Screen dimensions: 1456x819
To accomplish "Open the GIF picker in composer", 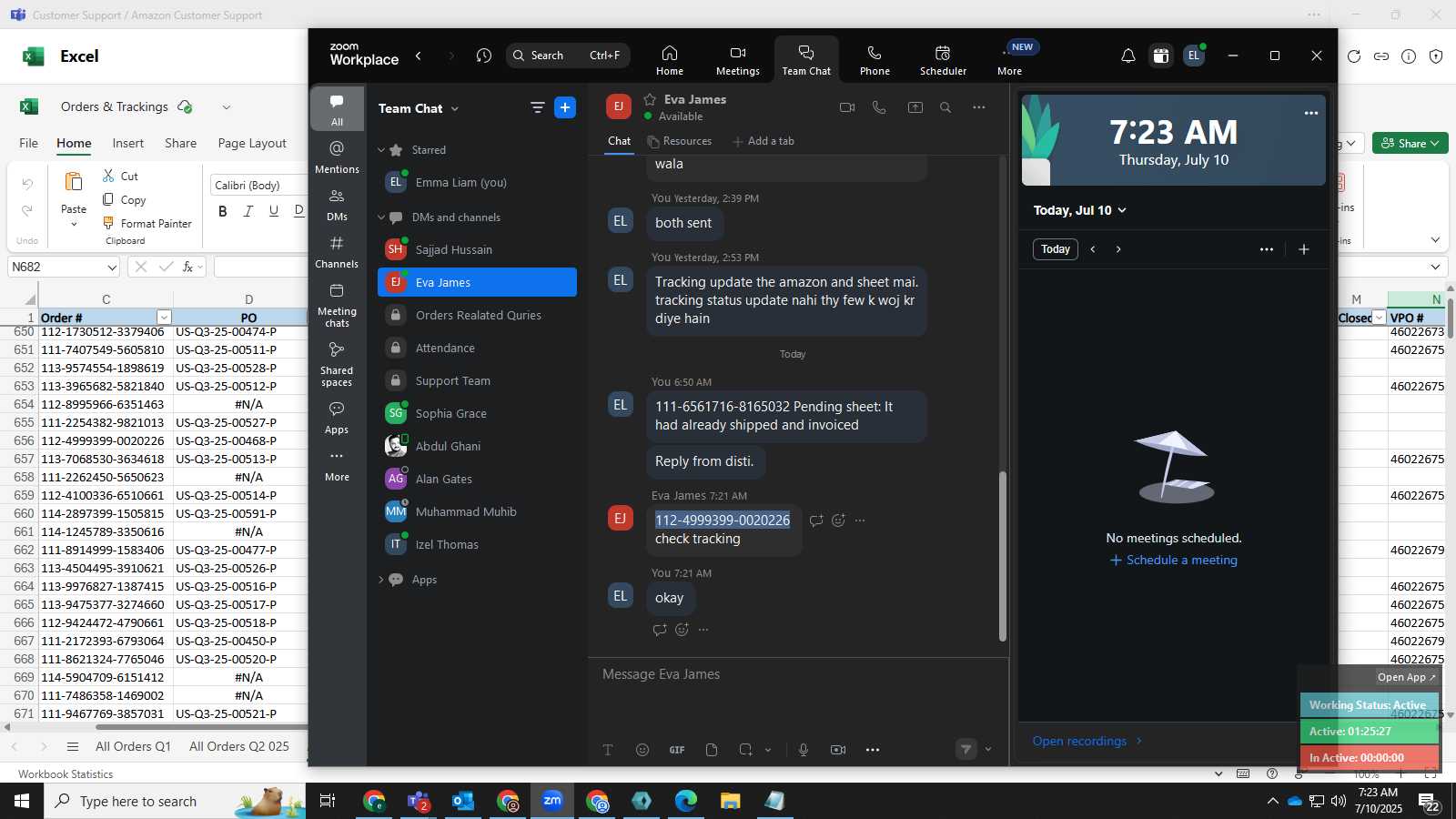I will coord(677,750).
